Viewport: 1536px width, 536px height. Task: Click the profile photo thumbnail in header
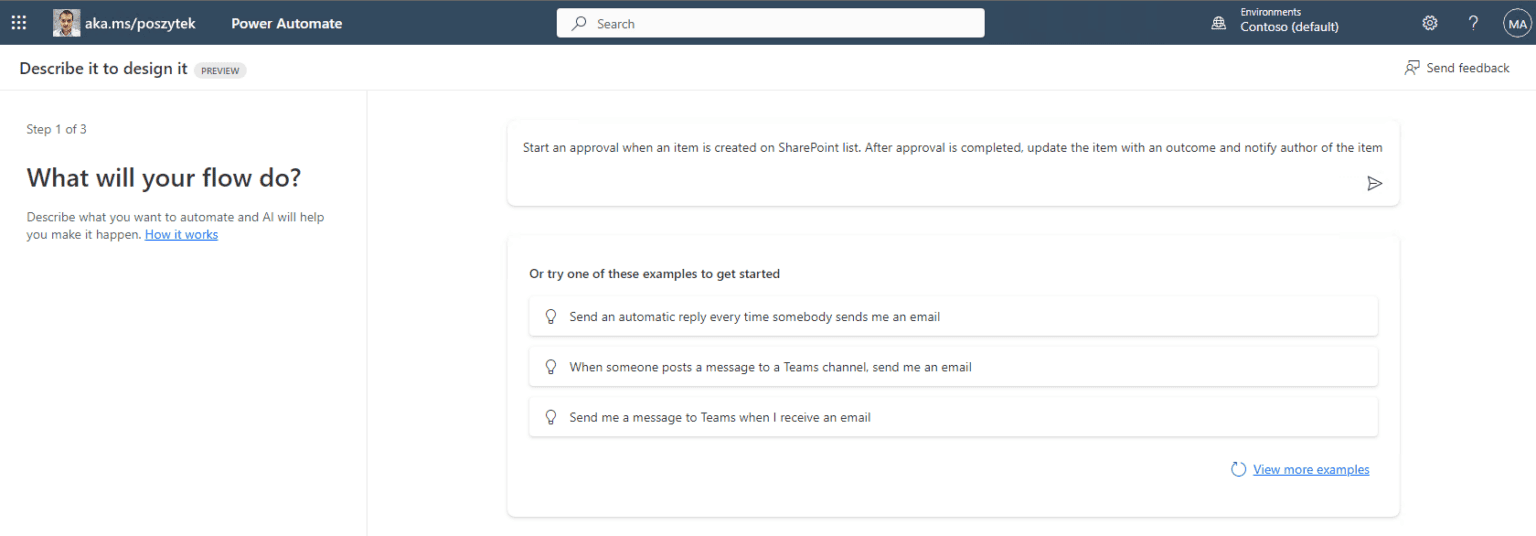[x=66, y=23]
